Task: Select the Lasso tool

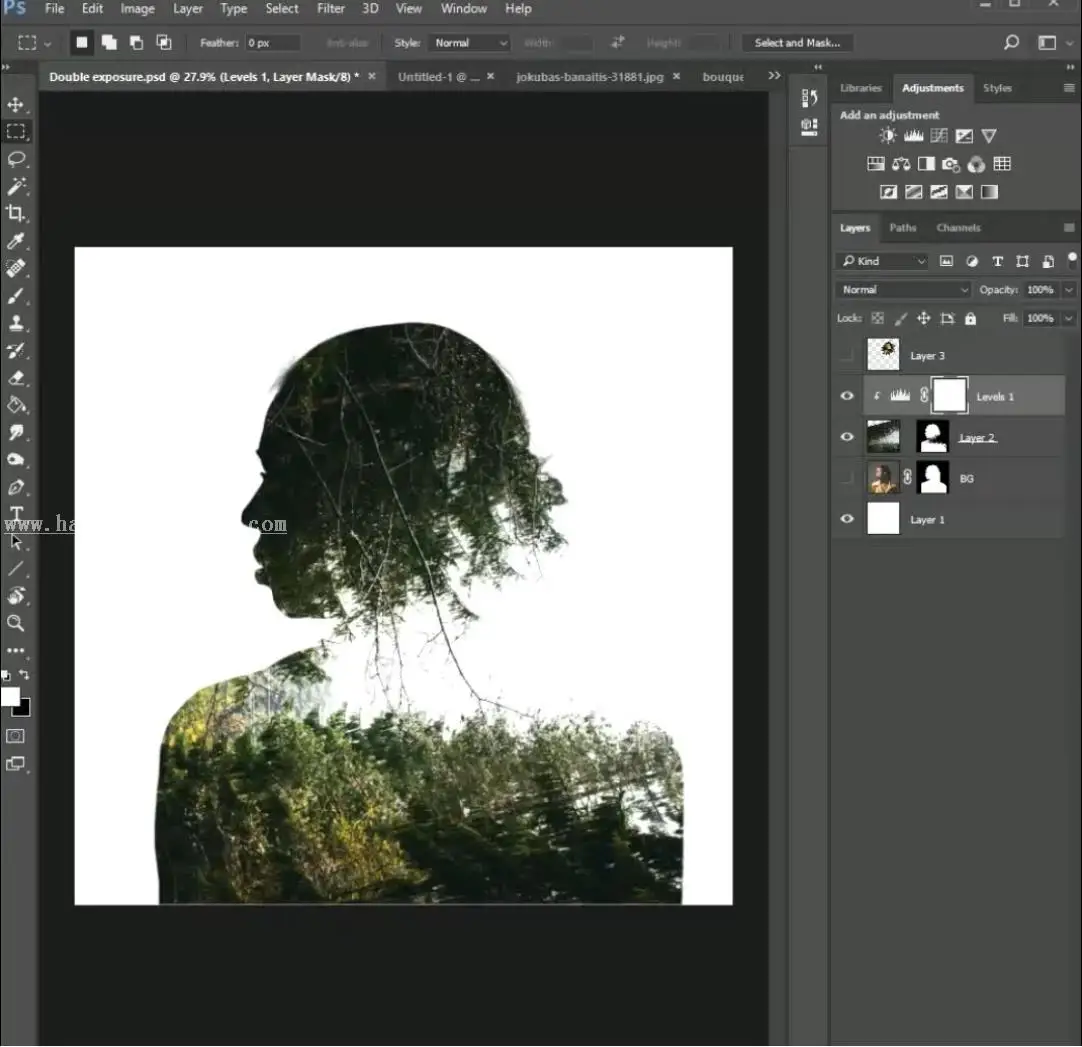Action: [16, 159]
